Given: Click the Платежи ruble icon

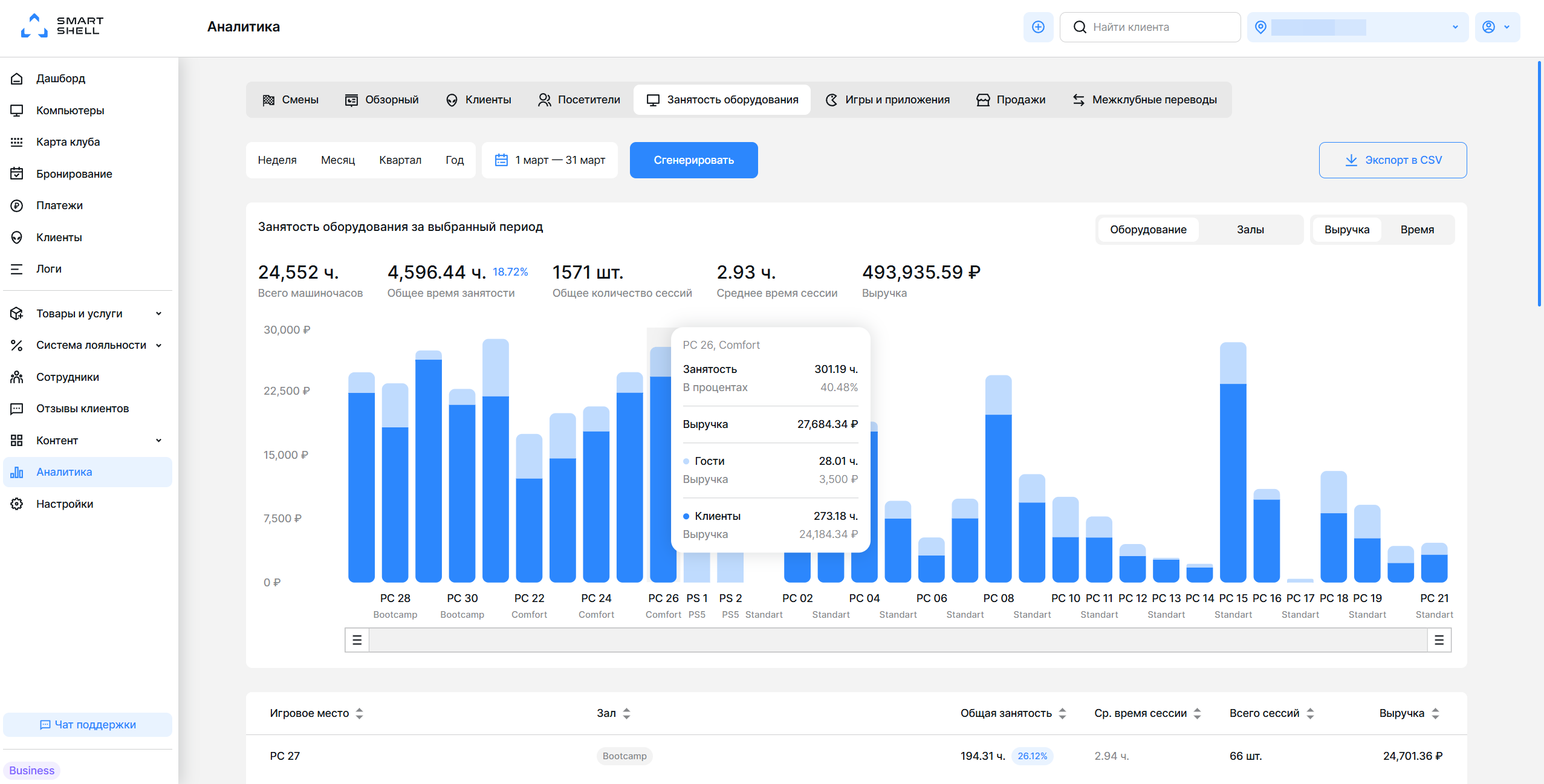Looking at the screenshot, I should point(17,206).
